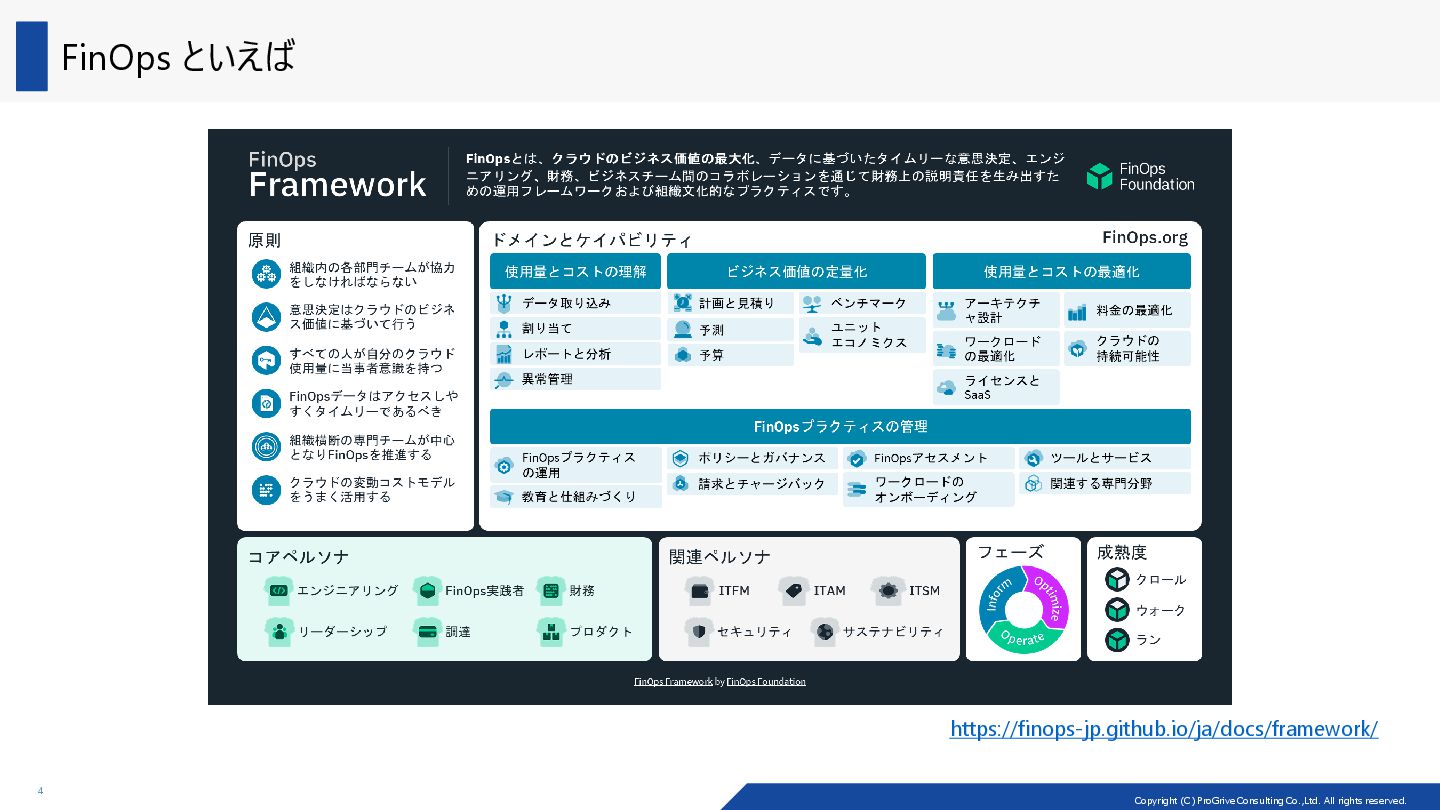Click the 計画と見積り icon
This screenshot has height=810, width=1440.
tap(683, 303)
